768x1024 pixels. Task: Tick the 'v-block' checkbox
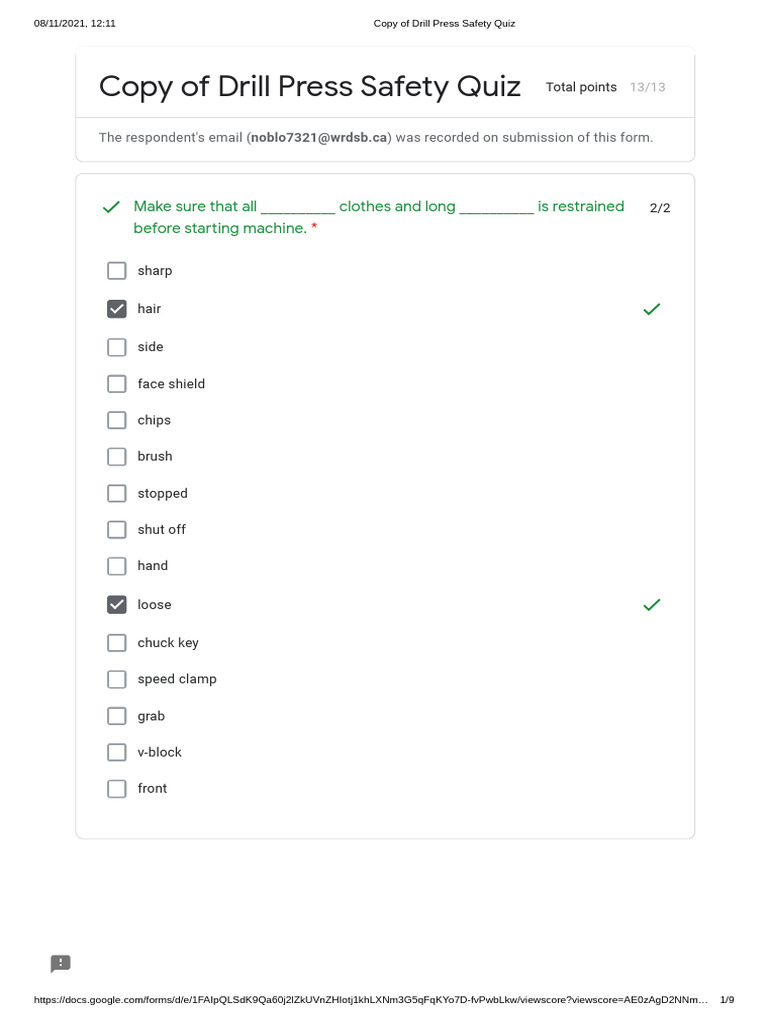(117, 752)
